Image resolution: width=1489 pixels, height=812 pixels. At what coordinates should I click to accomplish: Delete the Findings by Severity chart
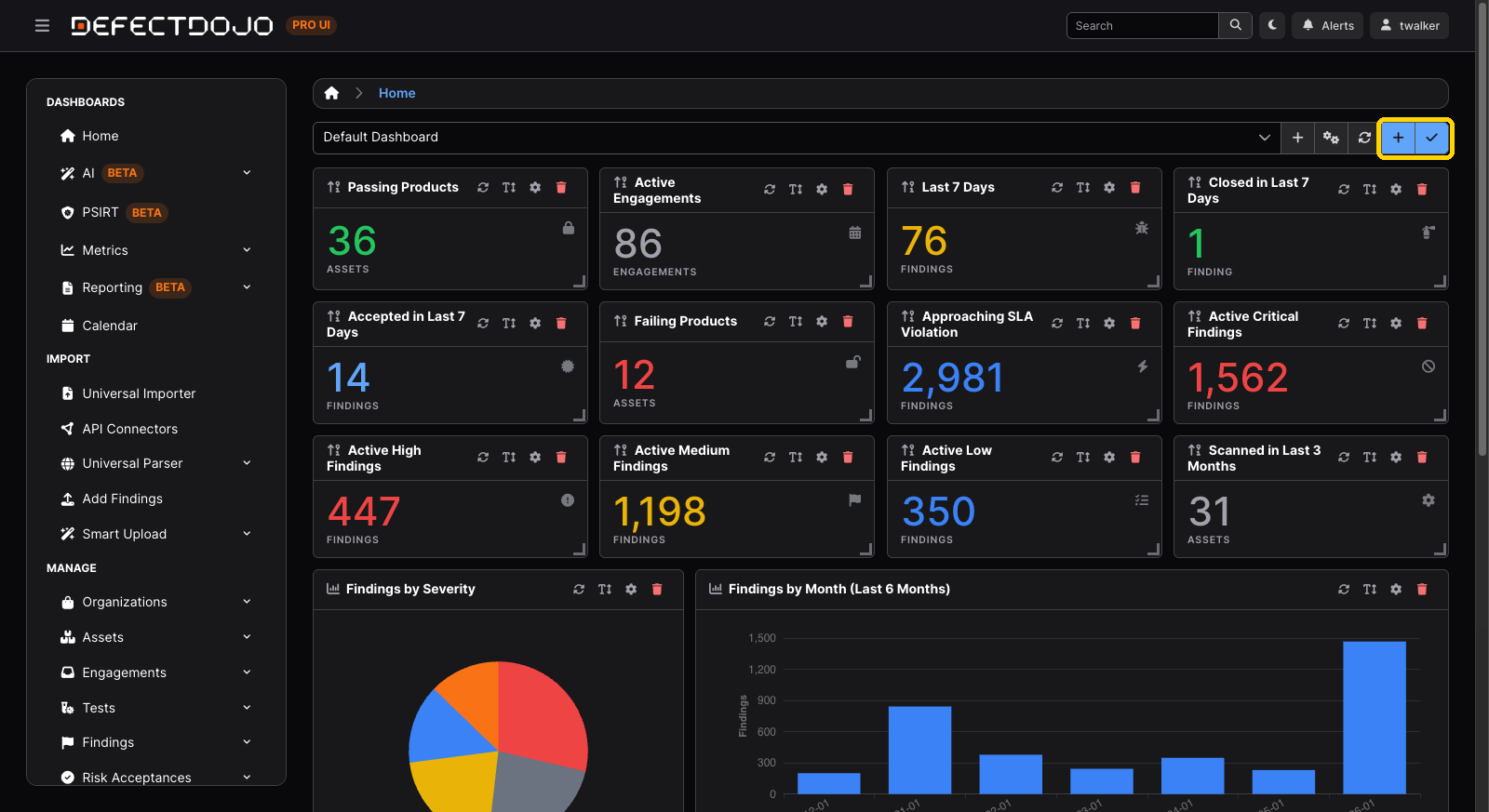tap(657, 590)
